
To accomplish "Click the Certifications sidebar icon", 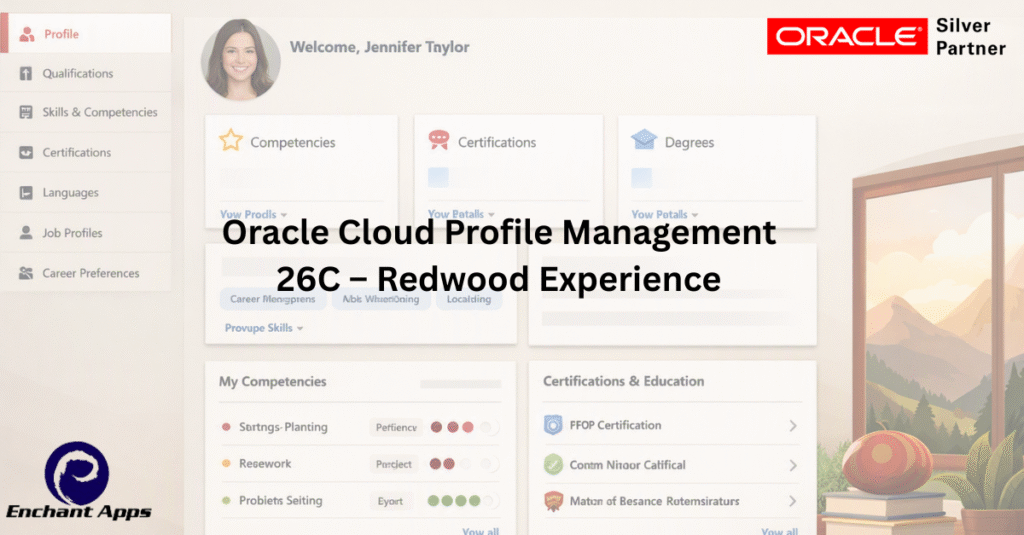I will click(25, 153).
